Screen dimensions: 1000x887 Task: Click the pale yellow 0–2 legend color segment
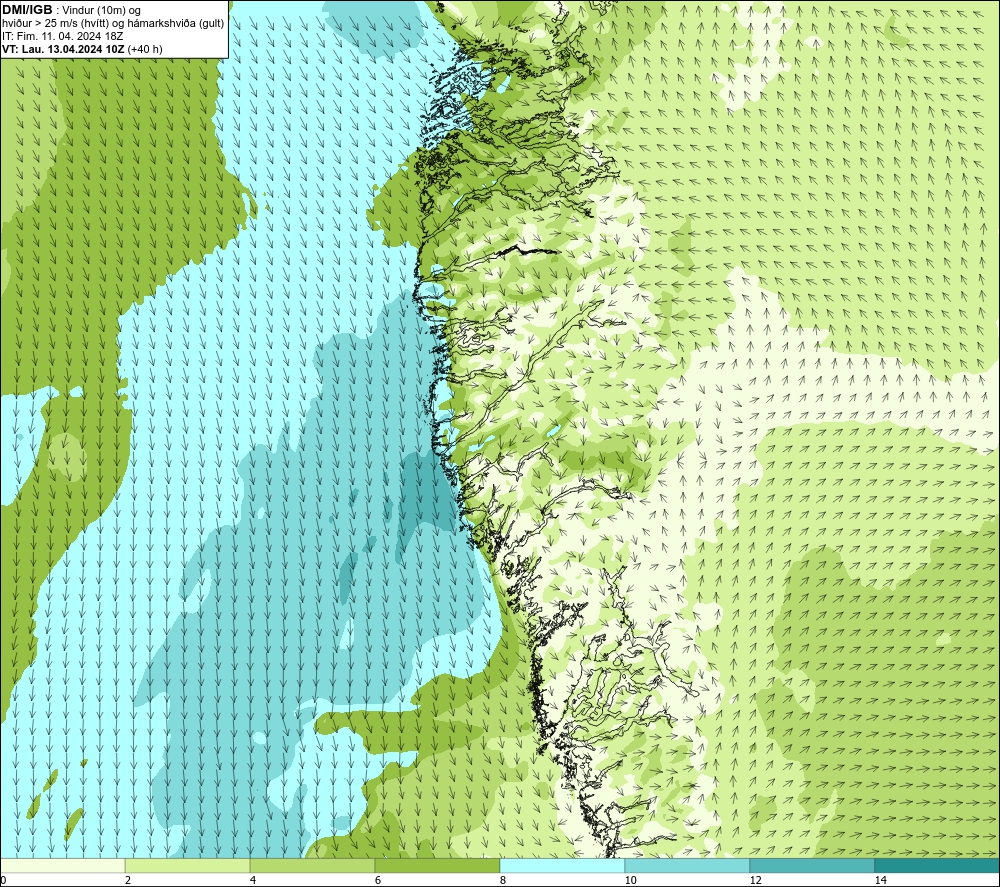[62, 865]
